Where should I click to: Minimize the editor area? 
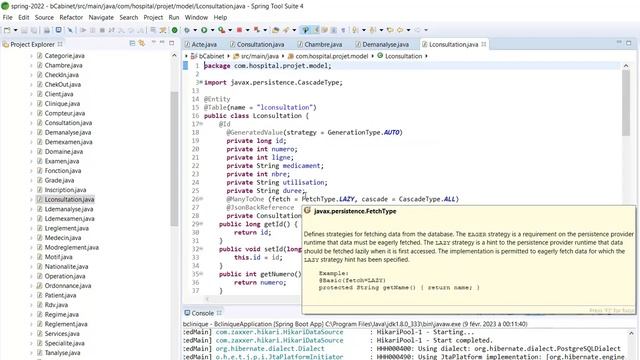pos(619,43)
